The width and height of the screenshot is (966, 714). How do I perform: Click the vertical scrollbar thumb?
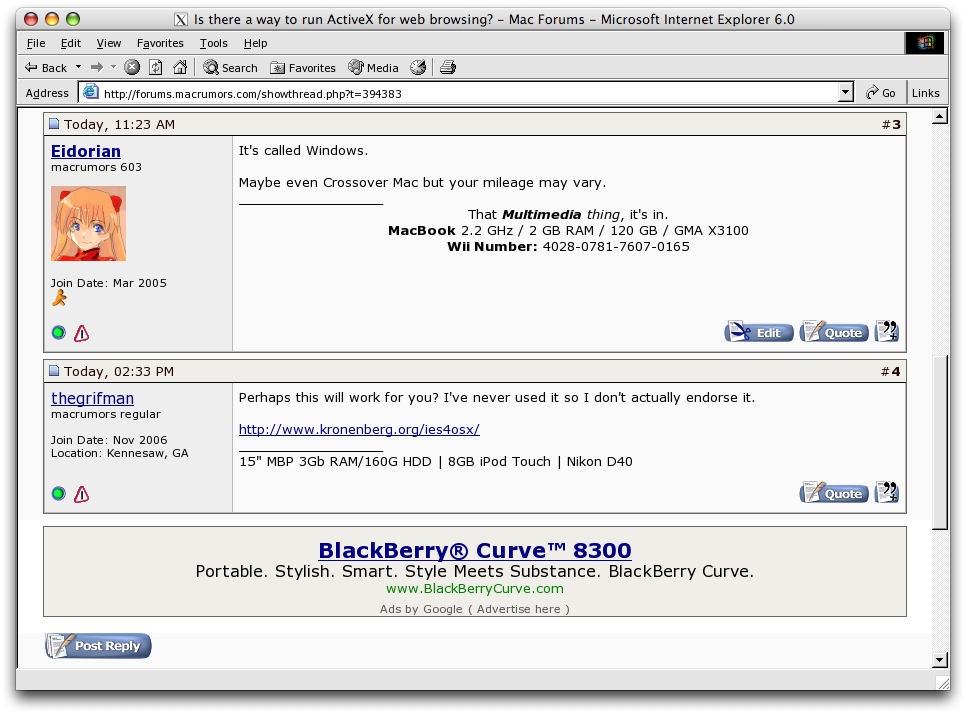[940, 442]
